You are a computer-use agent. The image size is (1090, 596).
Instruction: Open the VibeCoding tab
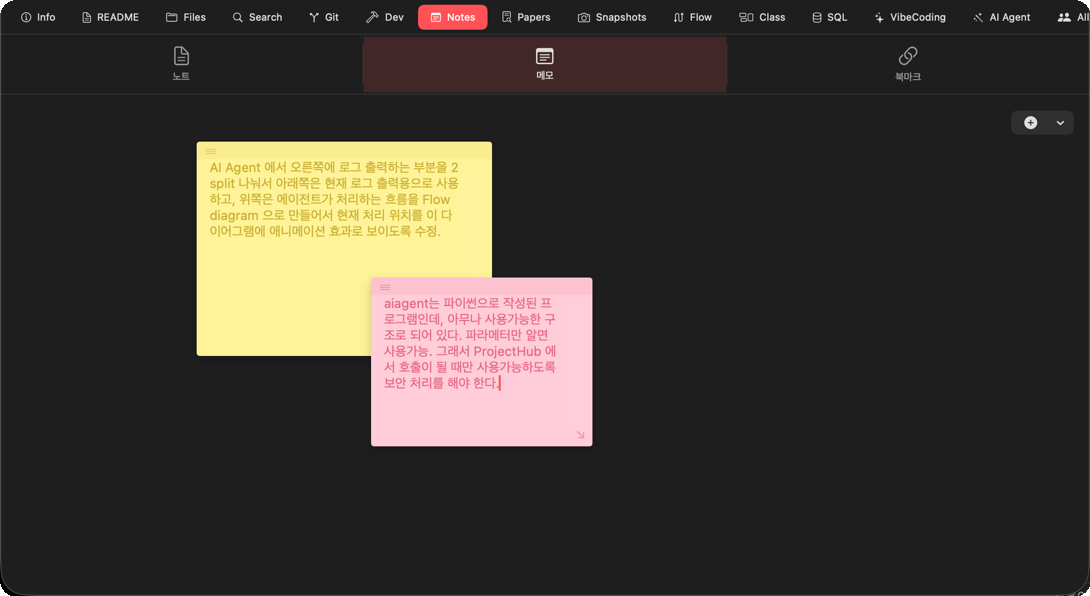coord(908,17)
